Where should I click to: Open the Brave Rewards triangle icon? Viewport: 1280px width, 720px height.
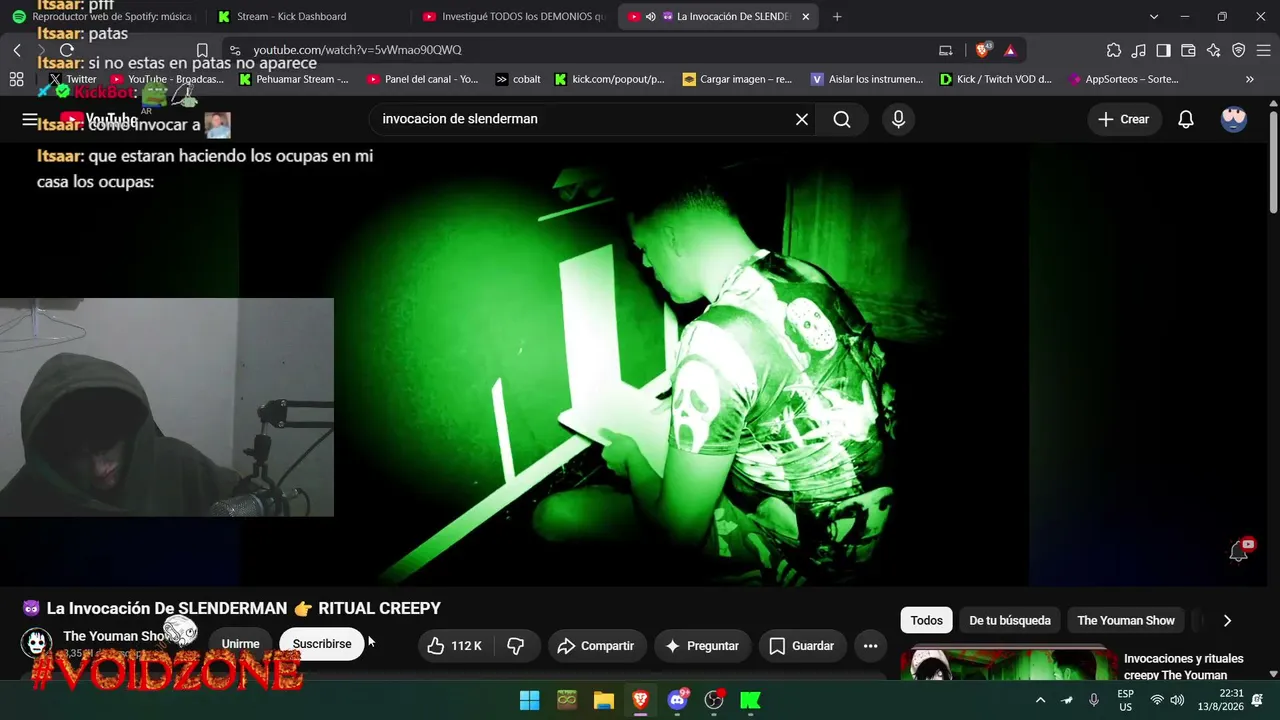click(1010, 50)
